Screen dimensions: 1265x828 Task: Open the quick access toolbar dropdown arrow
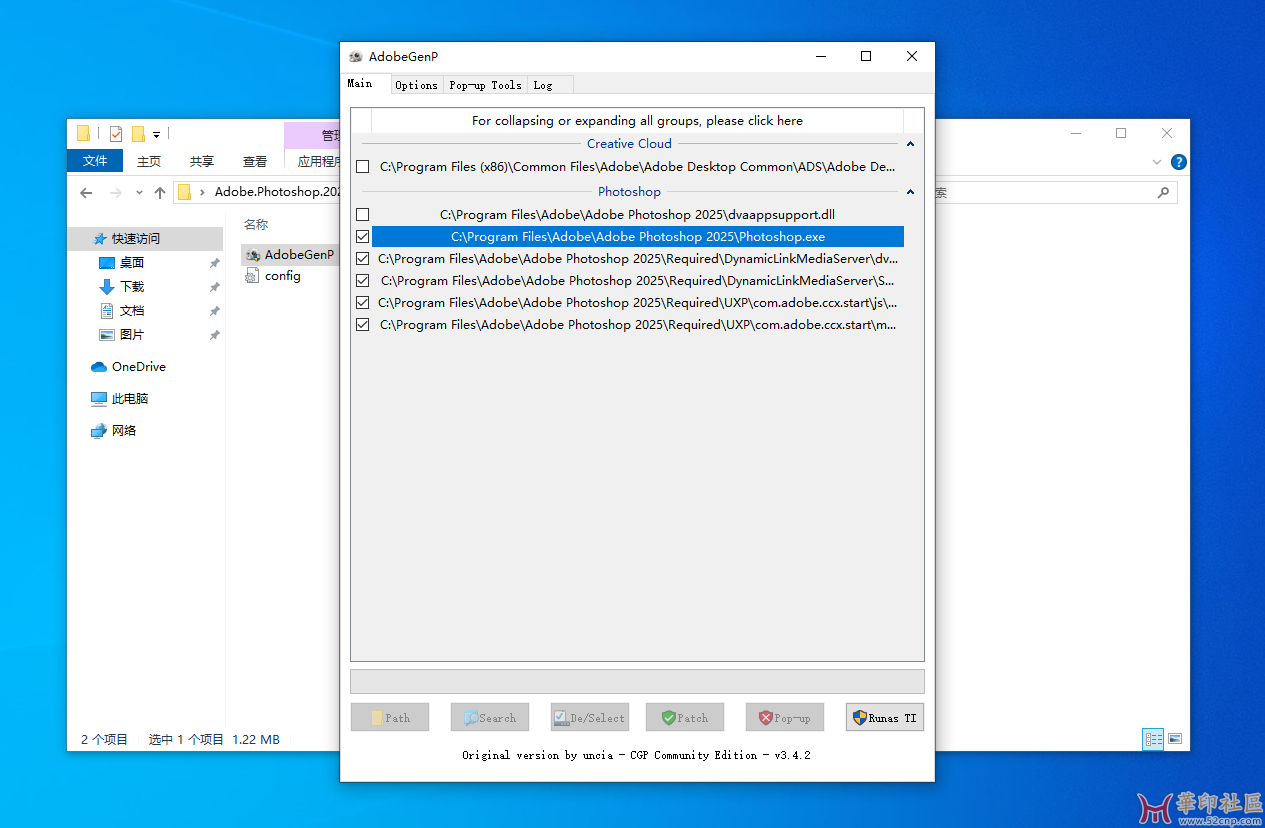[157, 134]
